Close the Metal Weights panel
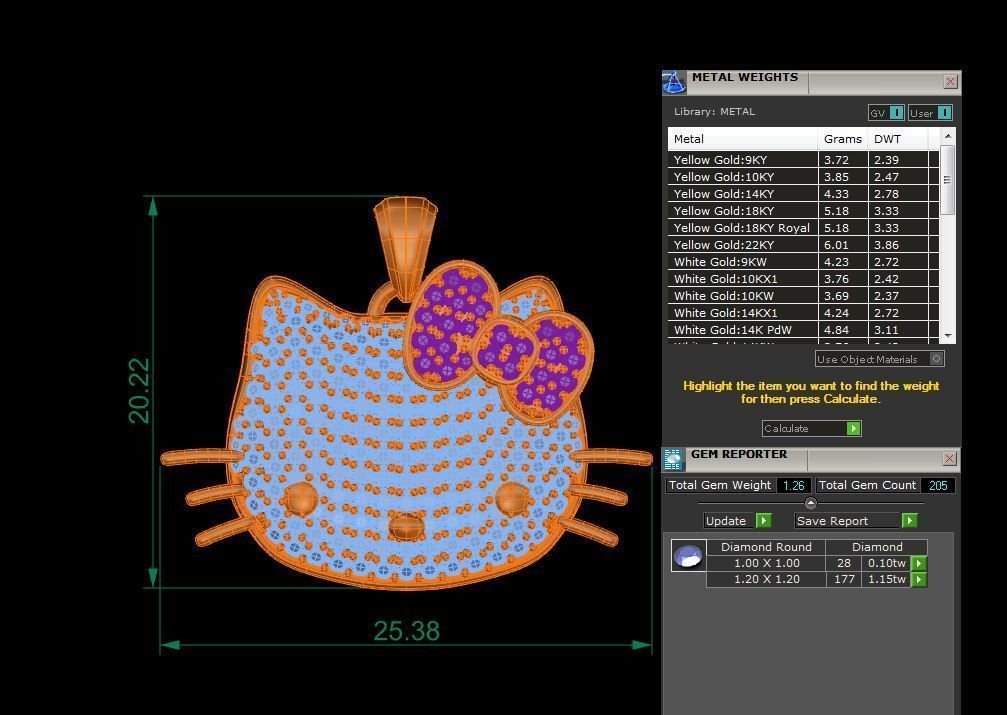Image resolution: width=1007 pixels, height=715 pixels. point(950,82)
